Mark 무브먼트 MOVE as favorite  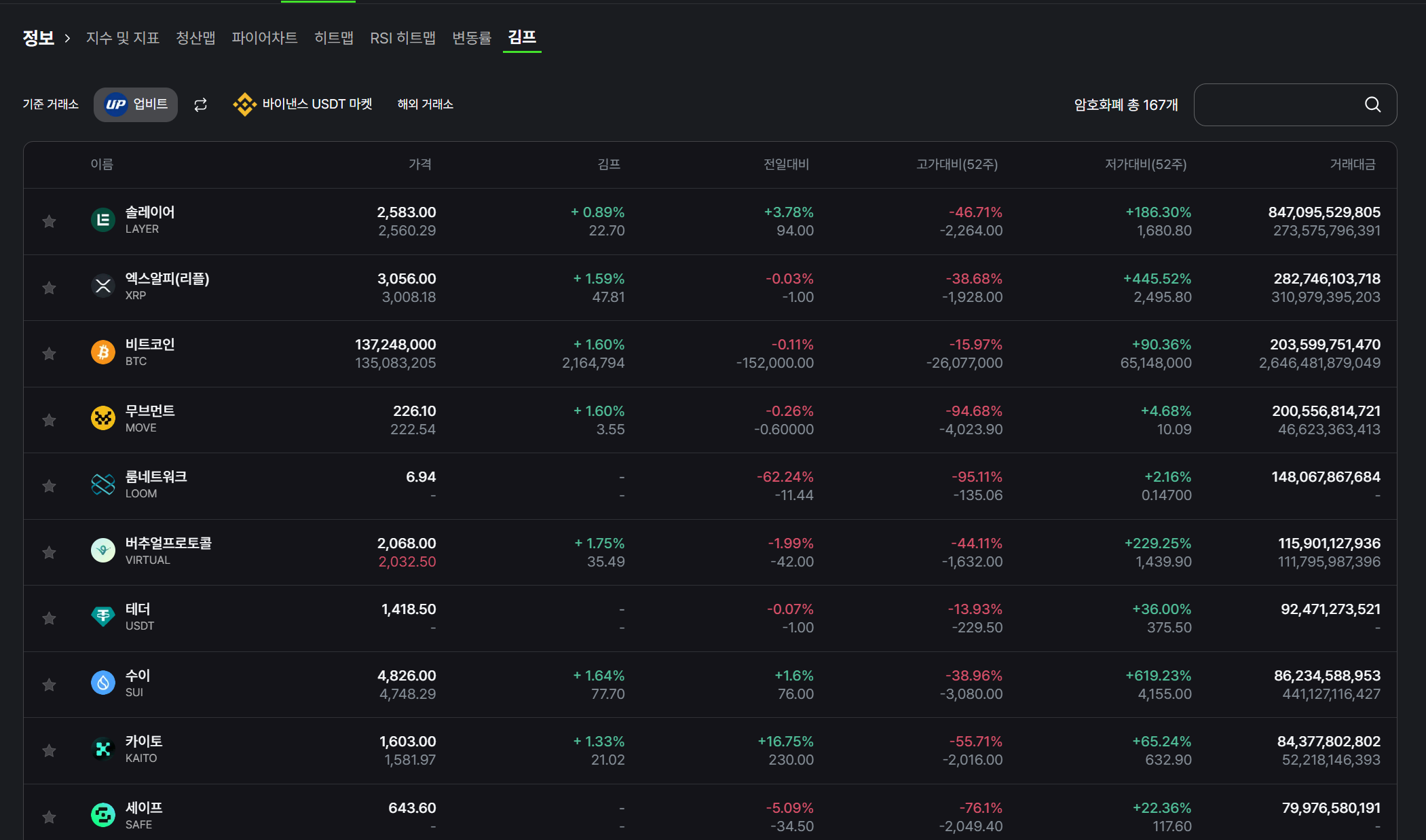49,420
